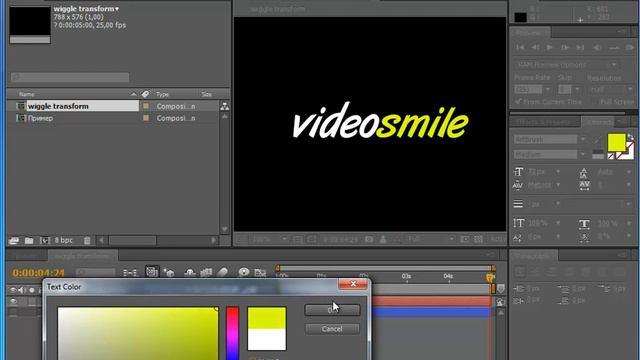Open the Composition Mini-Flowchart icon
640x360 pixels.
(130, 272)
